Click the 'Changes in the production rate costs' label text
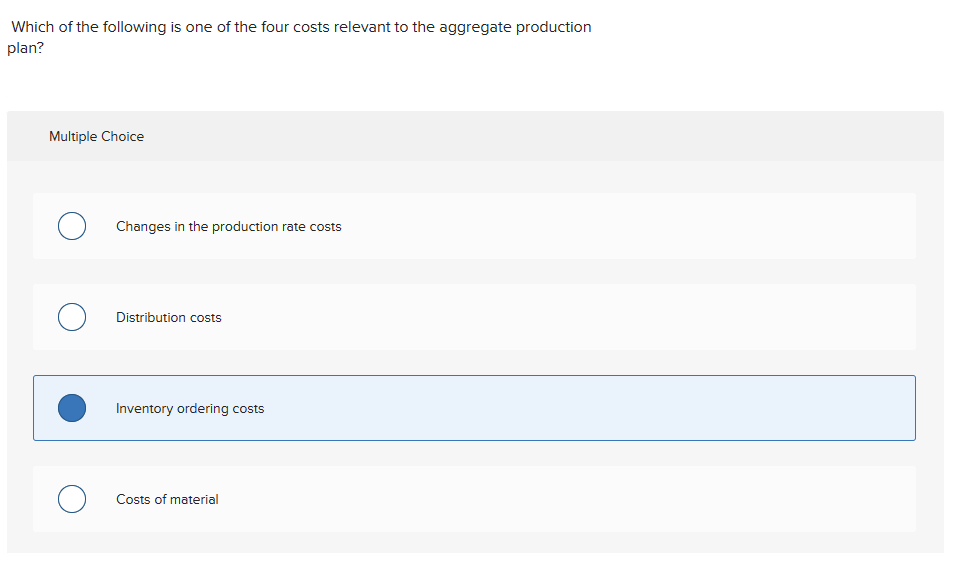Image resolution: width=978 pixels, height=570 pixels. coord(228,227)
